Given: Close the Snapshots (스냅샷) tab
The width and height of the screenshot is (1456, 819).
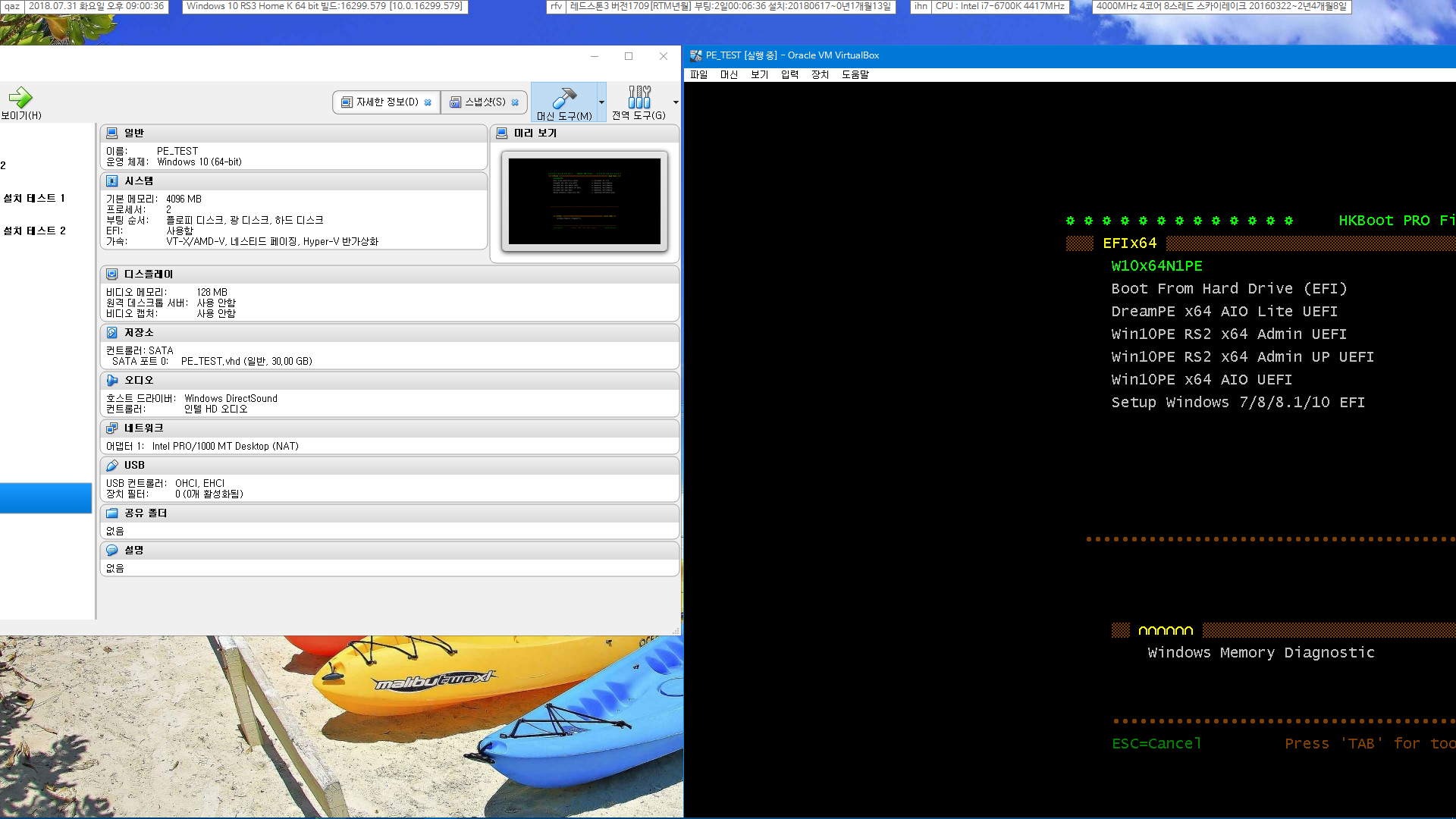Looking at the screenshot, I should point(515,102).
